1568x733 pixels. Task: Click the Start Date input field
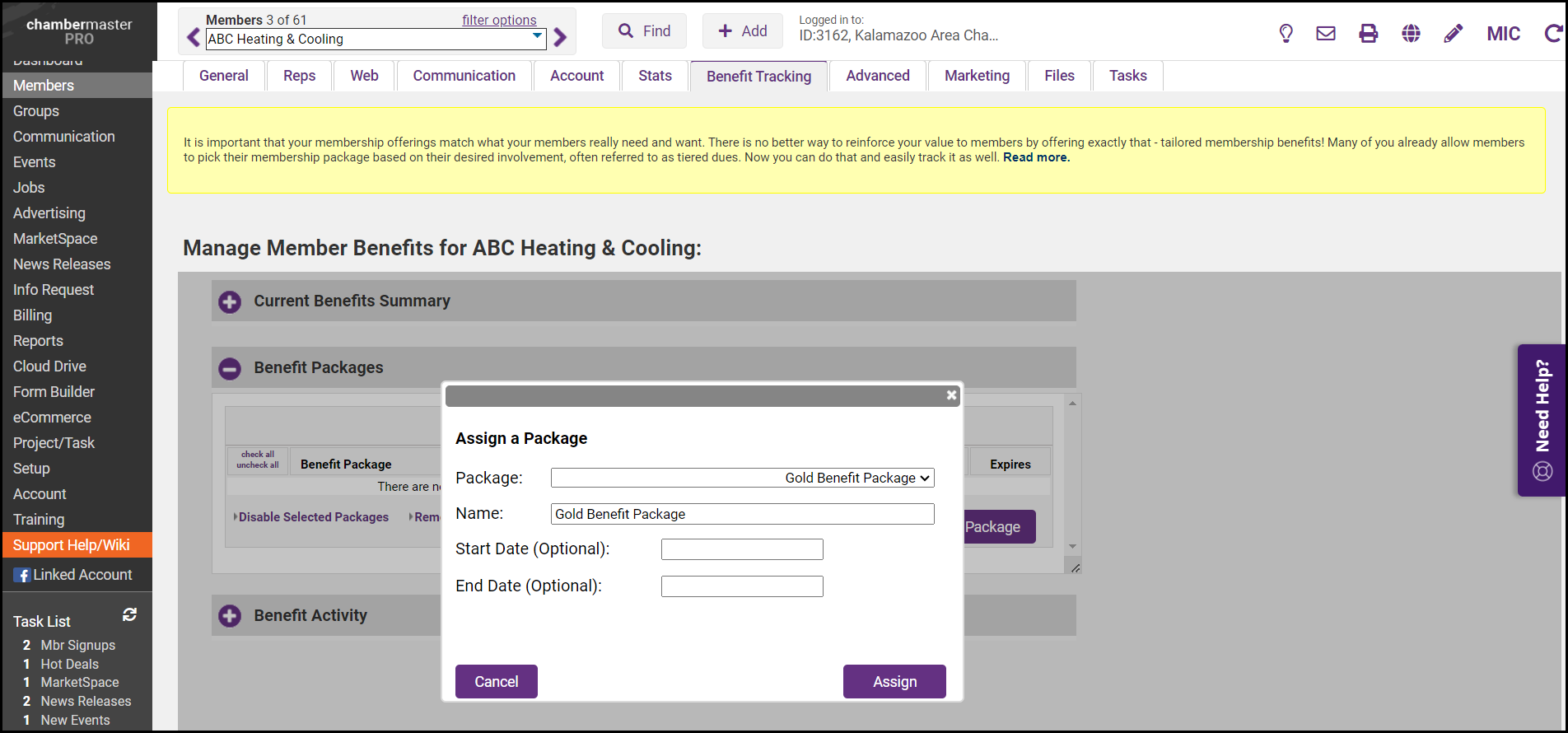742,549
